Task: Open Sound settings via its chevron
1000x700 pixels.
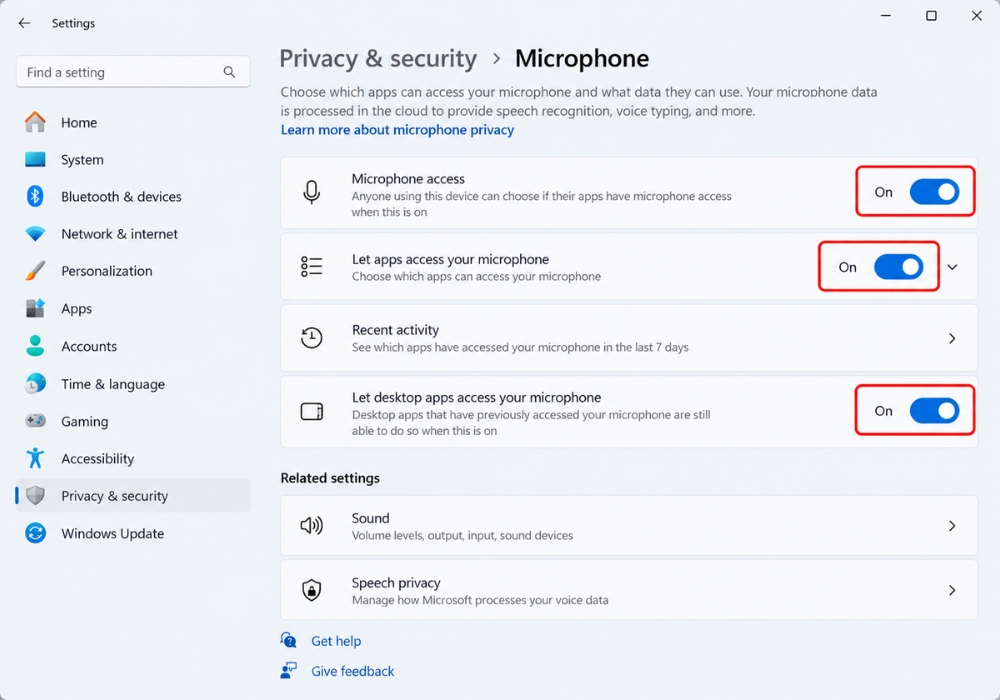Action: coord(952,525)
